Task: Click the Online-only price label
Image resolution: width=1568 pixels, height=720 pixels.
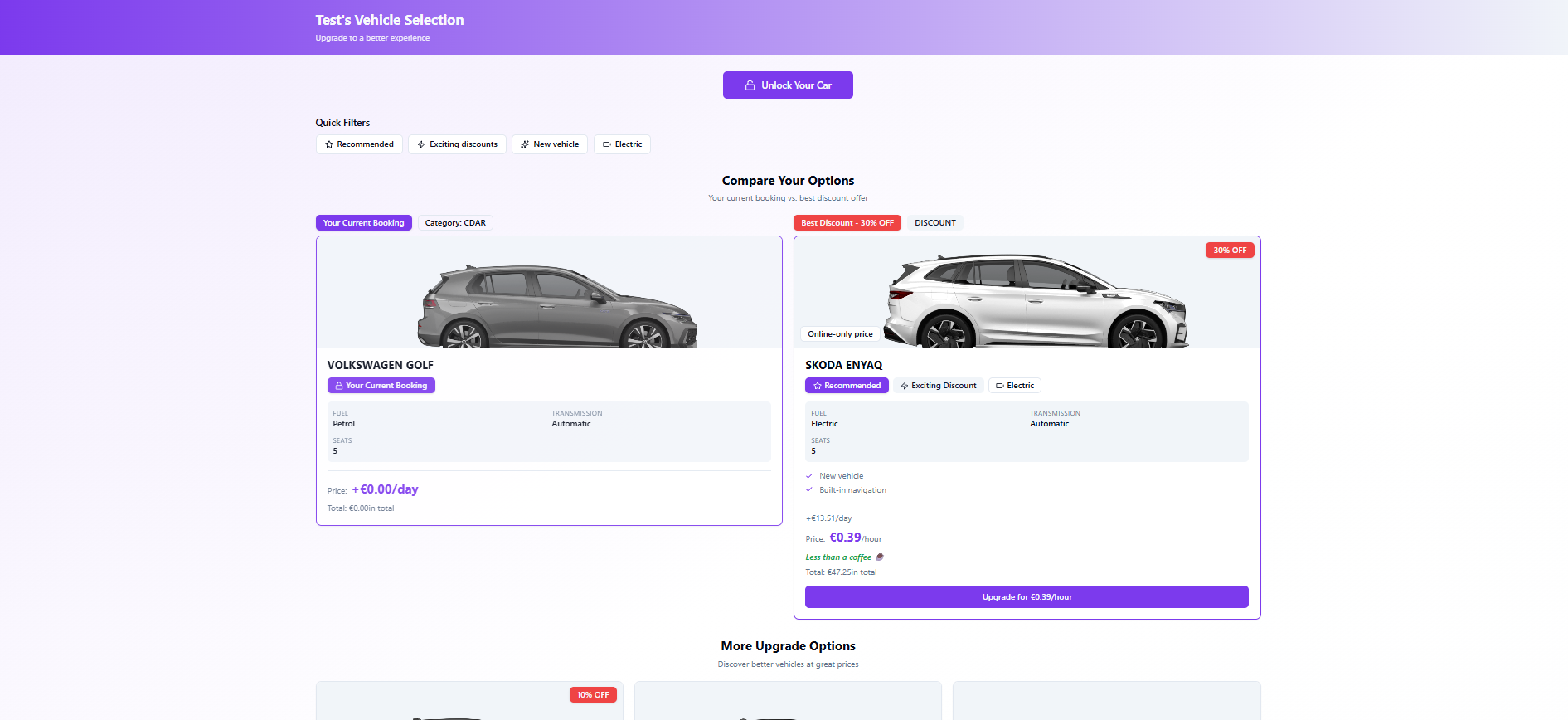Action: 840,334
